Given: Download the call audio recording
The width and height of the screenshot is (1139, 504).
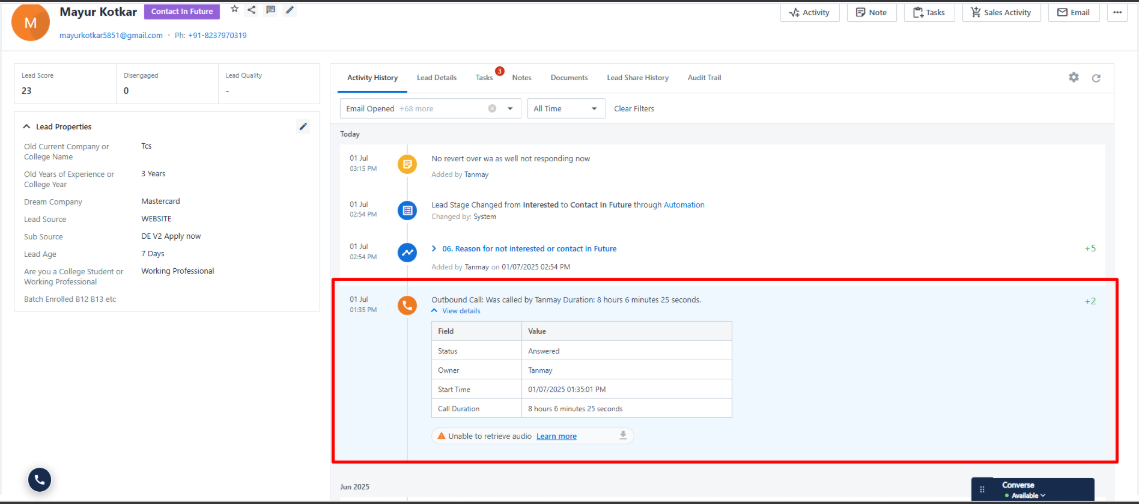Looking at the screenshot, I should 623,436.
